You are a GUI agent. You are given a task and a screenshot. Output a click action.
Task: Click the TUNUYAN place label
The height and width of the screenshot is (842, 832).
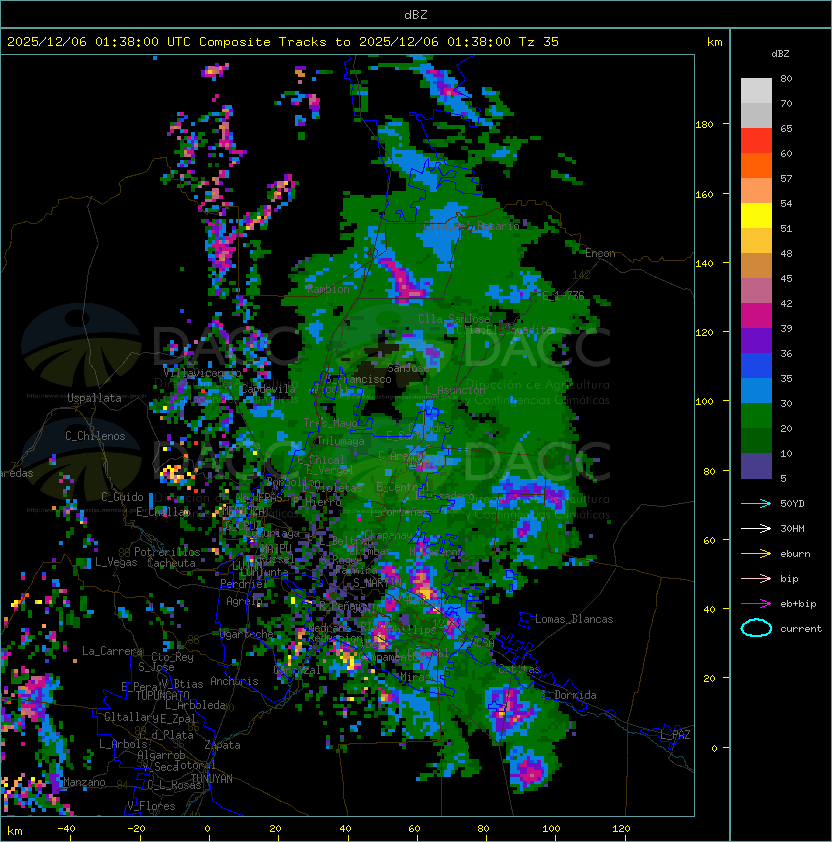212,779
